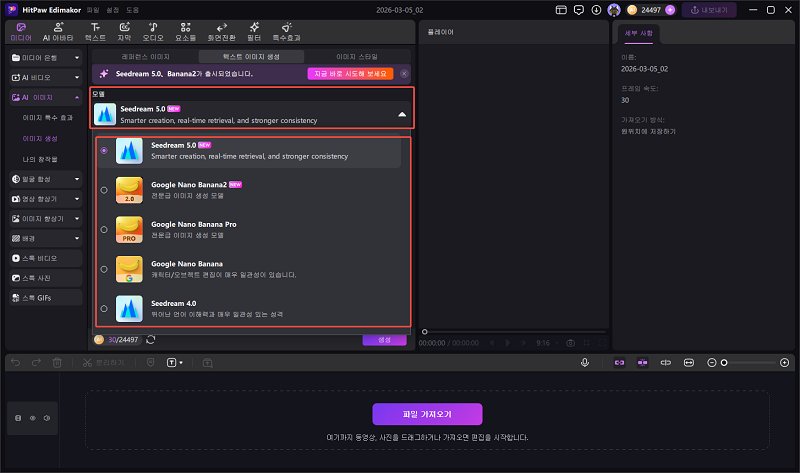Click the player progress bar handle
Image resolution: width=800 pixels, height=473 pixels.
(424, 332)
